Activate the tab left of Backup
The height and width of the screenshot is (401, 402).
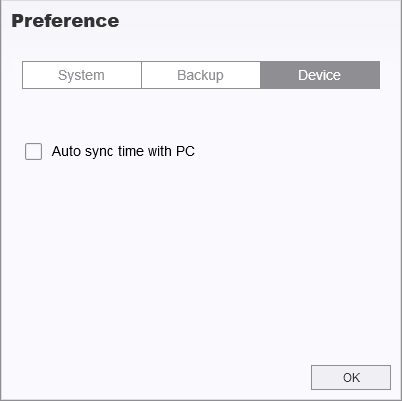82,75
